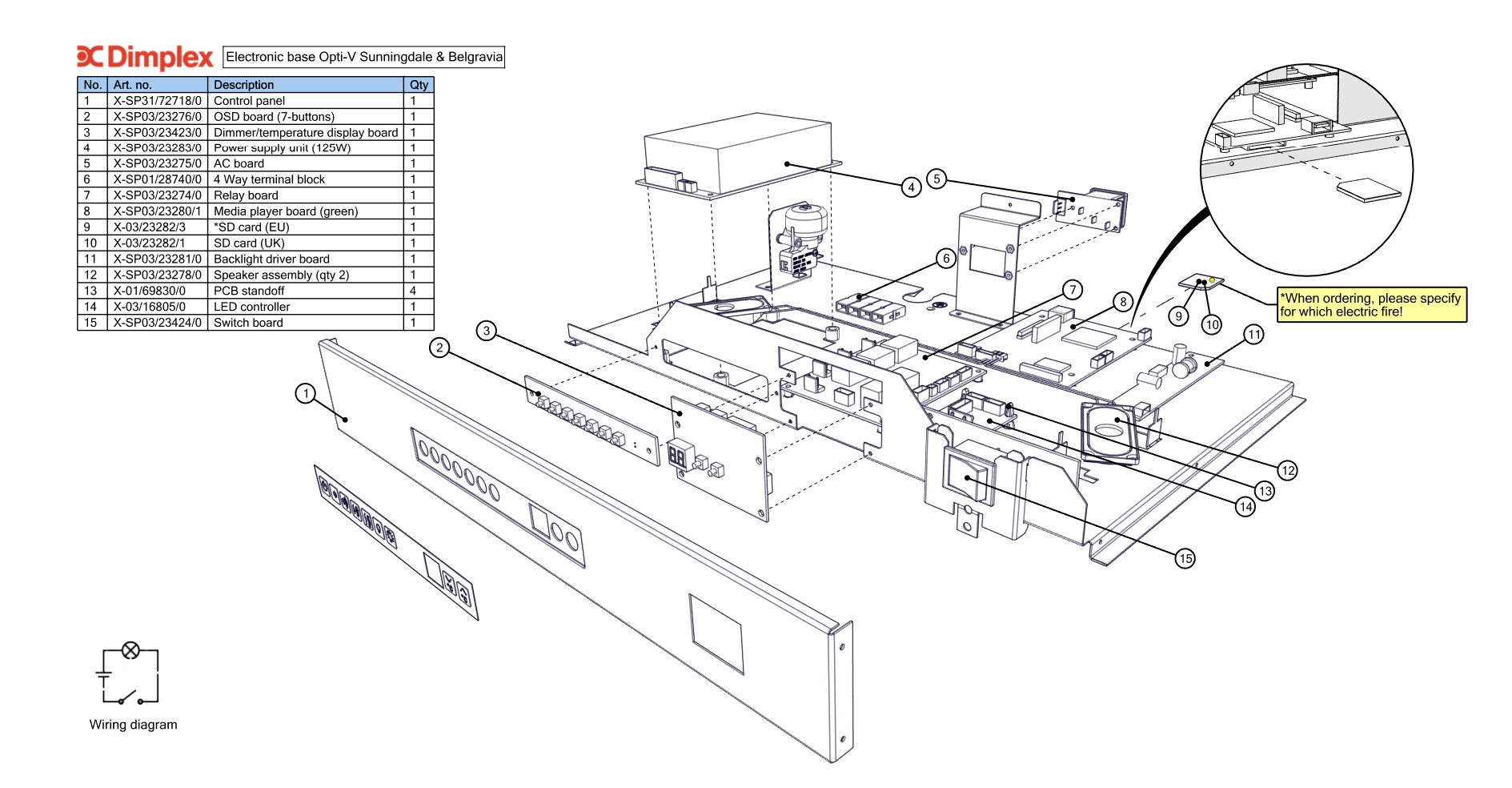
Task: Open the Wiring diagram label link
Action: click(x=133, y=725)
